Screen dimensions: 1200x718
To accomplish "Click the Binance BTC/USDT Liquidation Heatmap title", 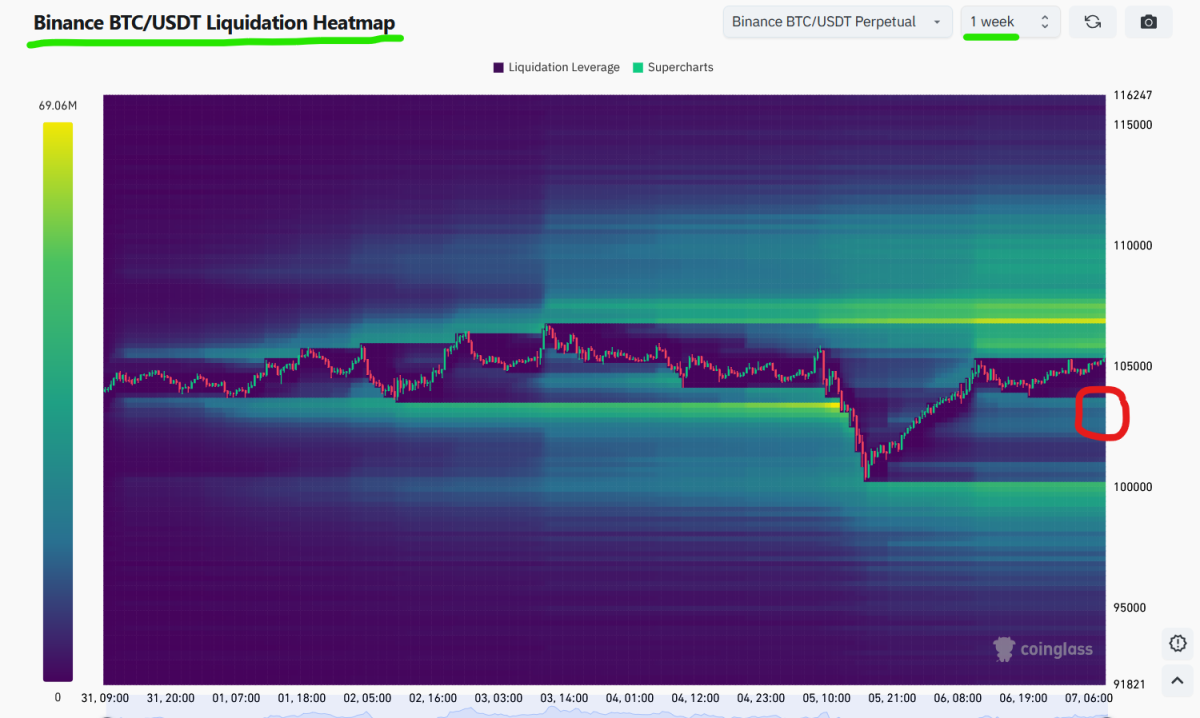I will coord(214,22).
